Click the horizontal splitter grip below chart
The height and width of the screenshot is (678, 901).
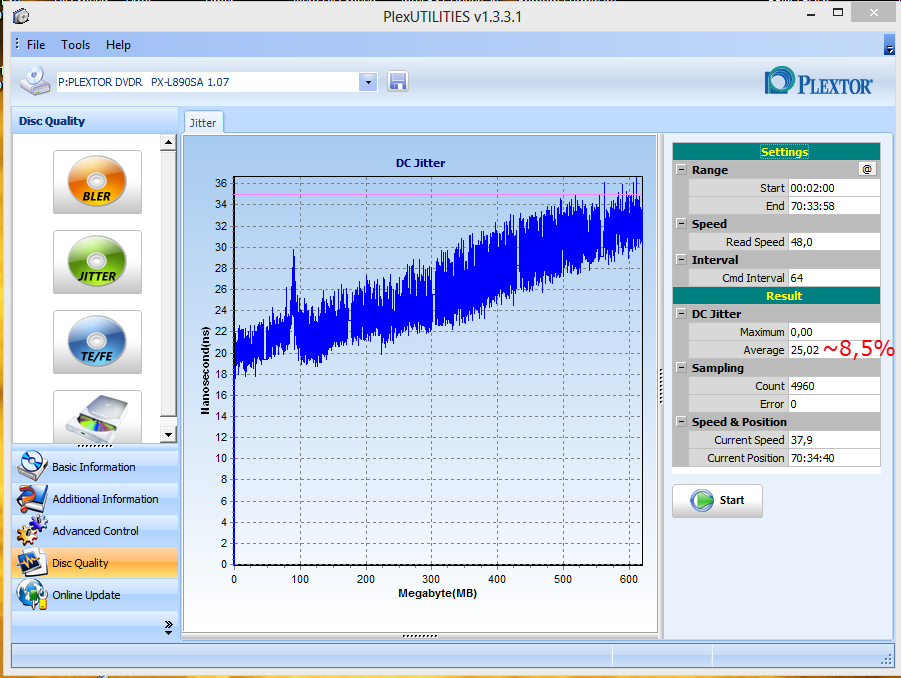pos(420,636)
